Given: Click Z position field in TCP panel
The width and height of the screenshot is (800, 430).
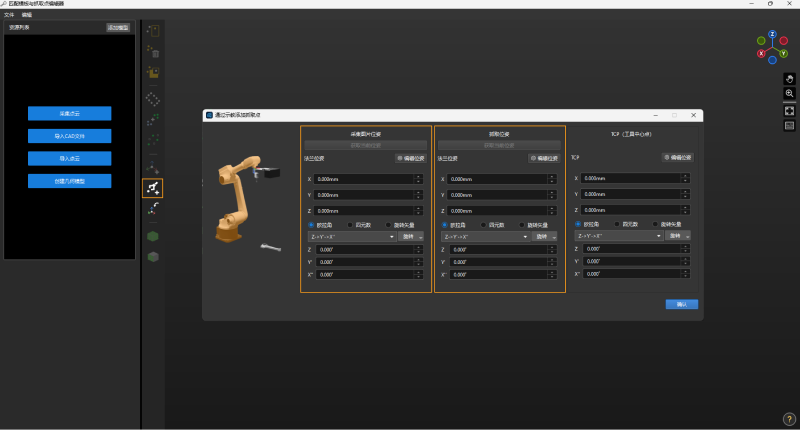Looking at the screenshot, I should [x=635, y=210].
